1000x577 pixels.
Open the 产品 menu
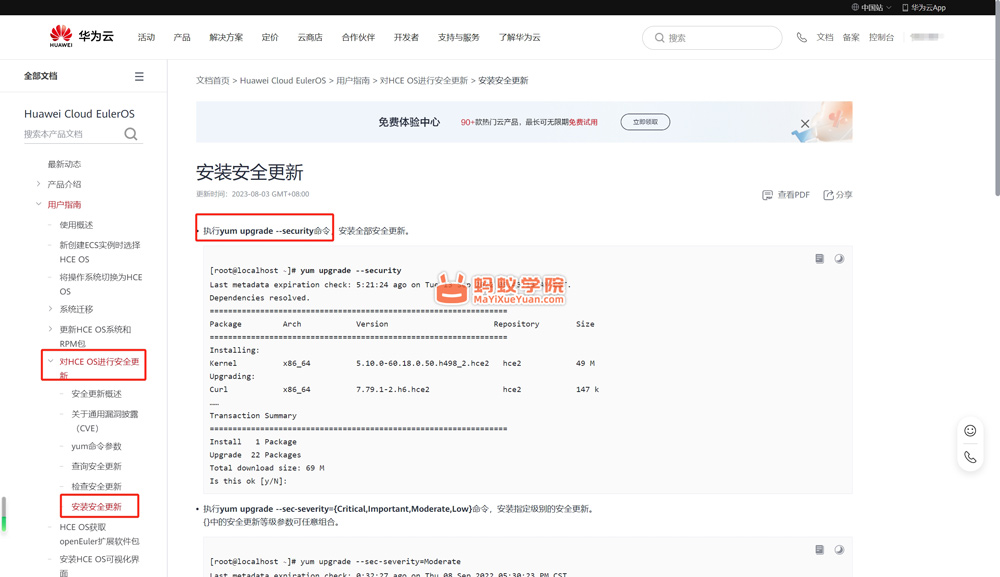182,38
